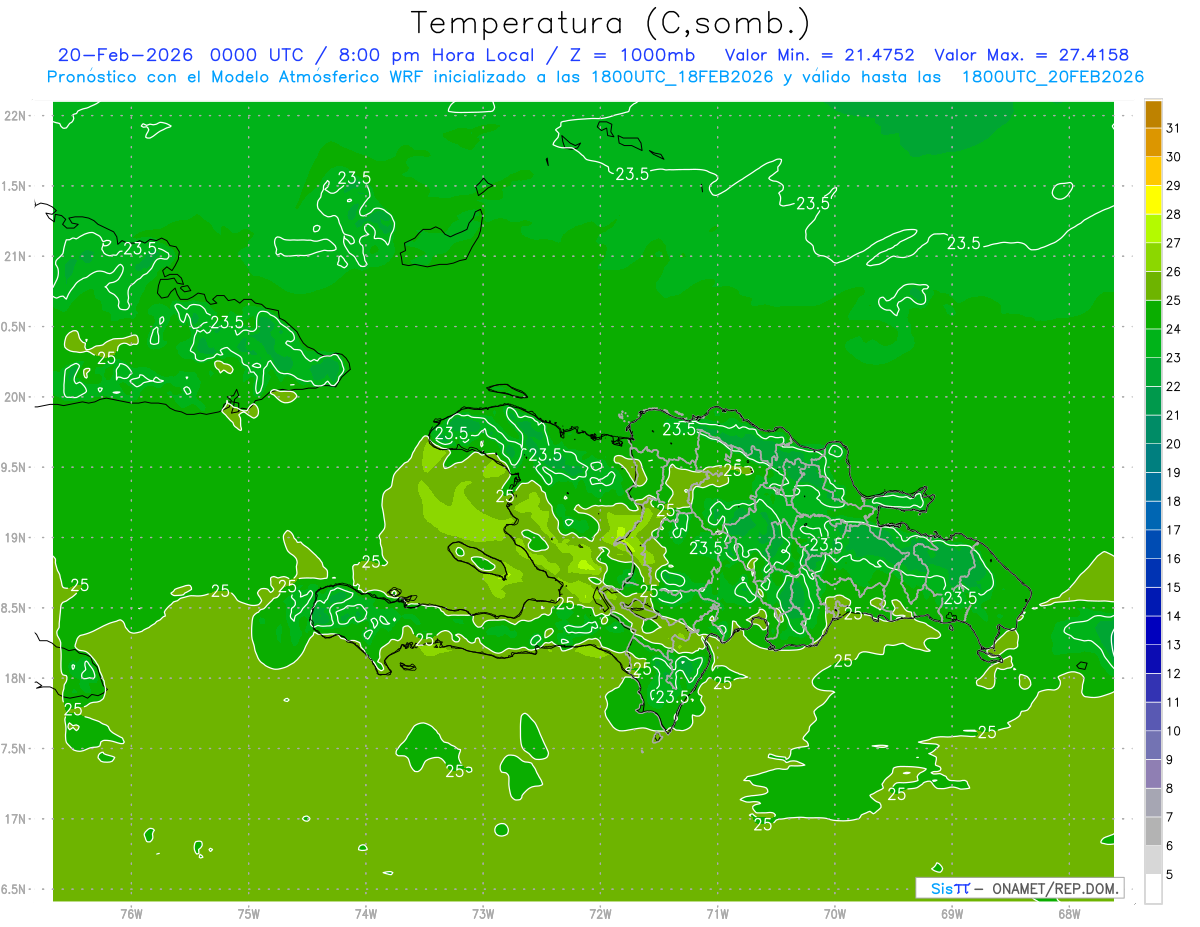Click the '22N' latitude axis label
Screen dimensions: 1200x927
(17, 116)
